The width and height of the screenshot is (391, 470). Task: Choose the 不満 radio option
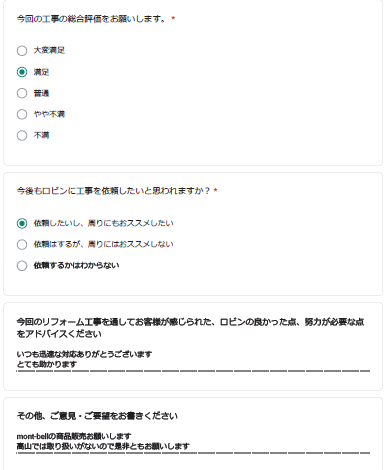point(22,135)
